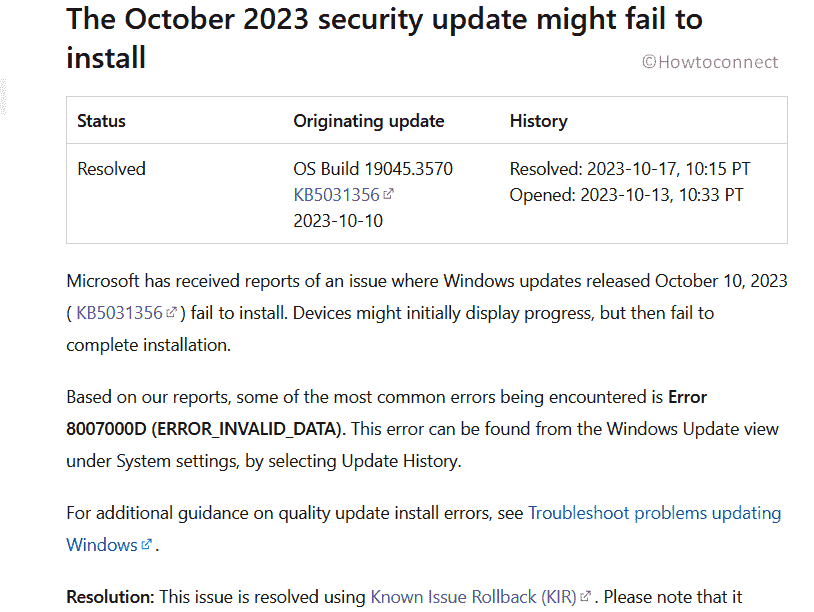Click the Status column header
The height and width of the screenshot is (612, 814).
pyautogui.click(x=101, y=121)
